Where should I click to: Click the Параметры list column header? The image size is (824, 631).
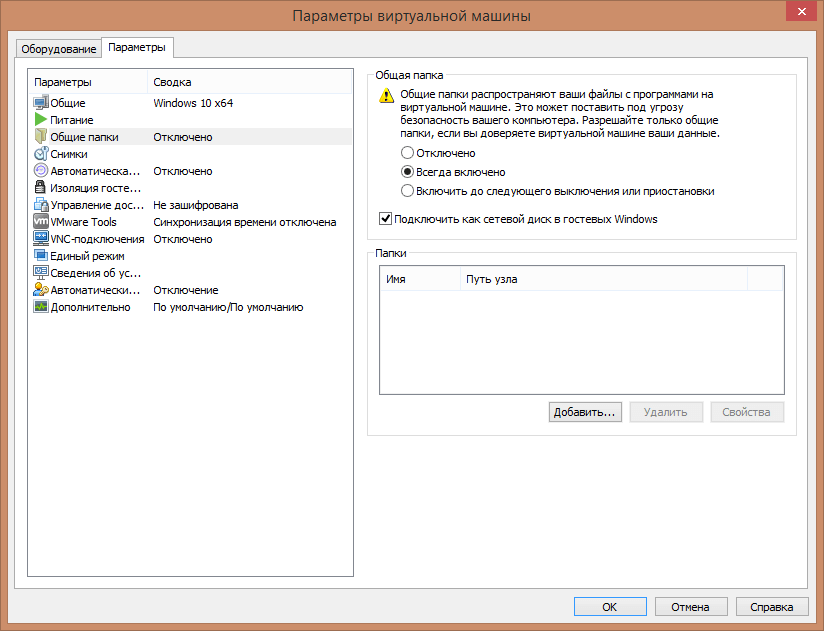[88, 82]
